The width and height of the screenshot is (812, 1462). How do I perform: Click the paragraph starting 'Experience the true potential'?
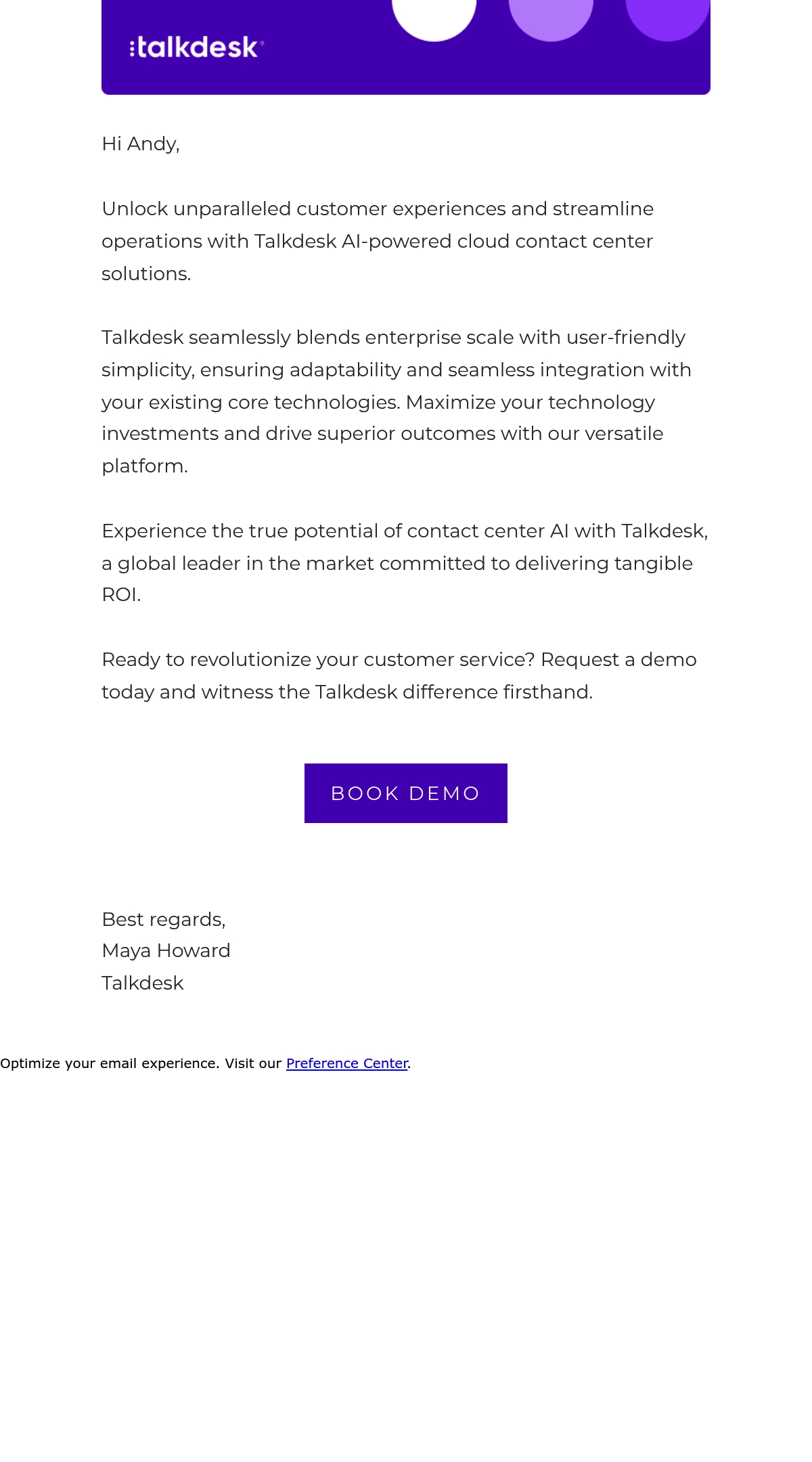point(405,562)
